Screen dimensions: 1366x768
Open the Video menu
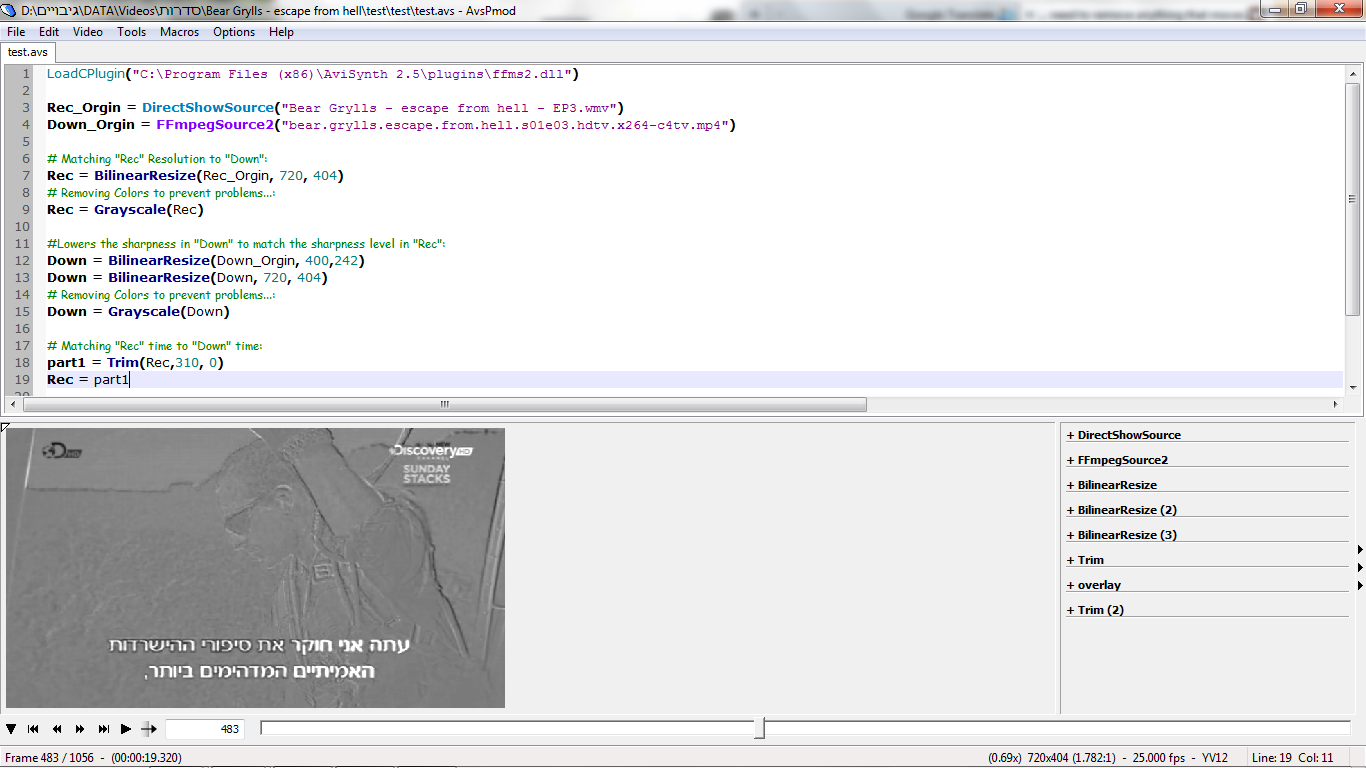tap(88, 32)
